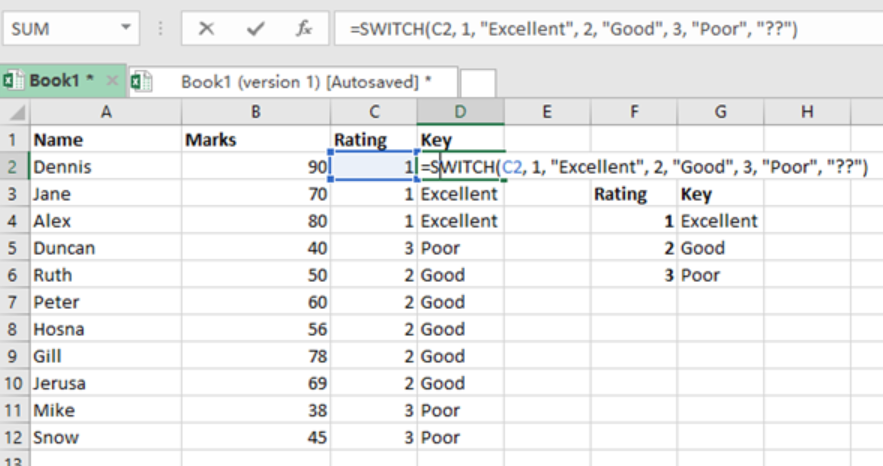Select row 1 header

(x=15, y=140)
